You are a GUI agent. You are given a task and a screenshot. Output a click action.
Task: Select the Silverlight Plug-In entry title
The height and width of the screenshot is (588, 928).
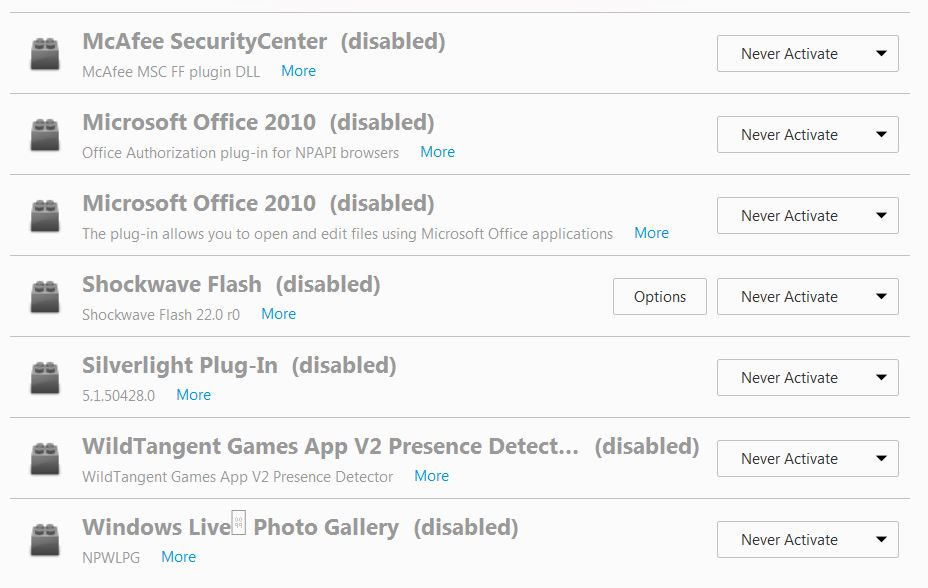180,365
